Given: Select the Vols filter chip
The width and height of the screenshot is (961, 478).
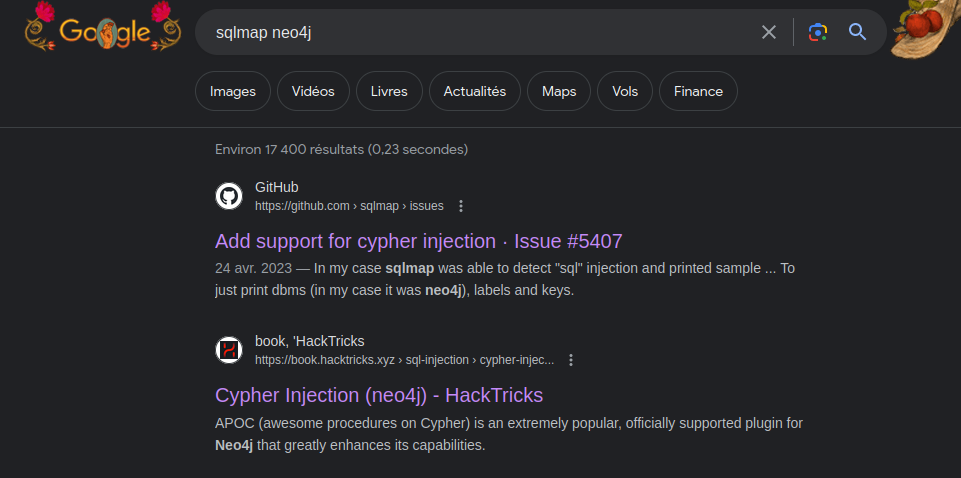Looking at the screenshot, I should [x=625, y=91].
